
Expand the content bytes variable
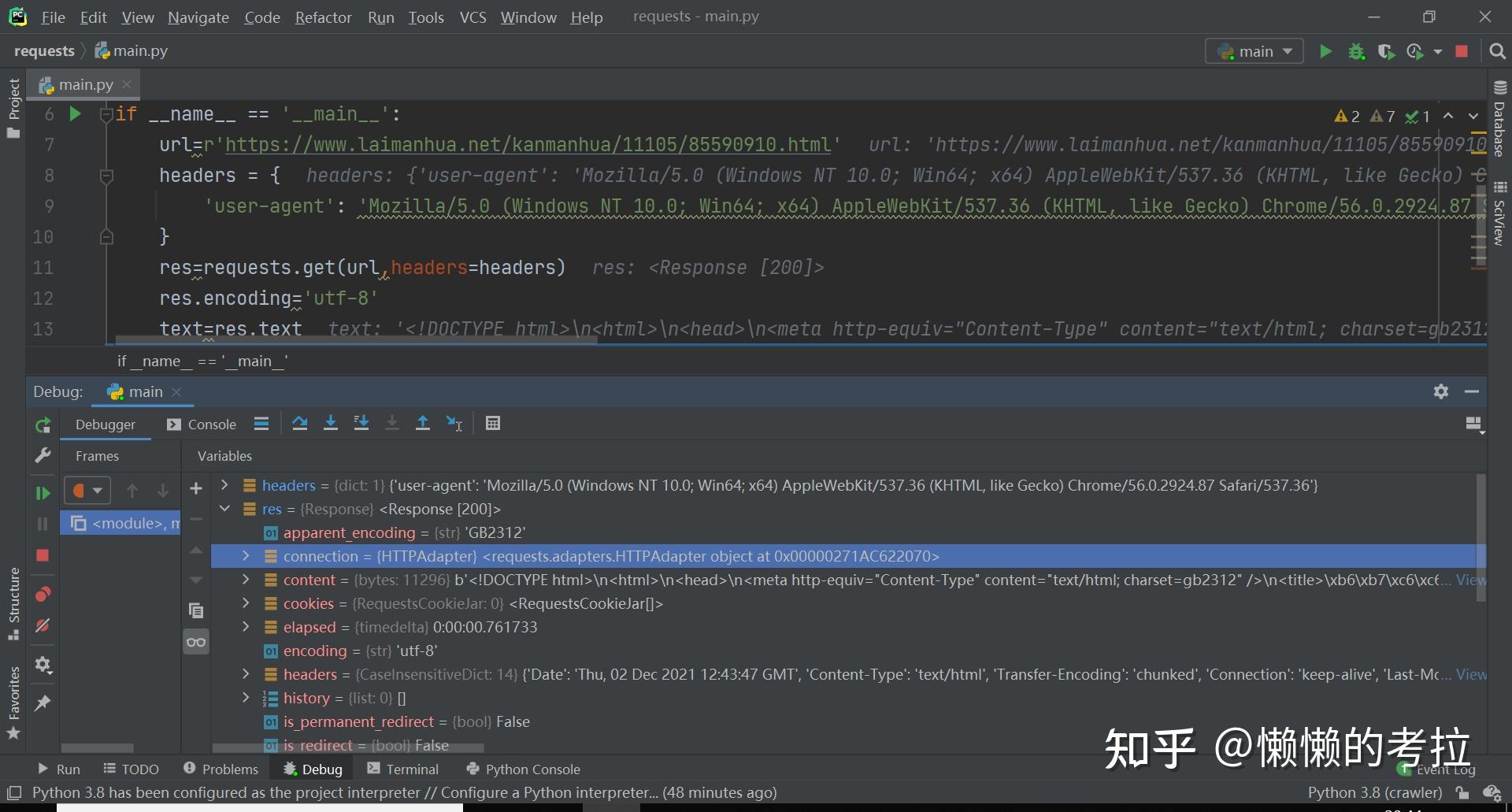tap(245, 580)
